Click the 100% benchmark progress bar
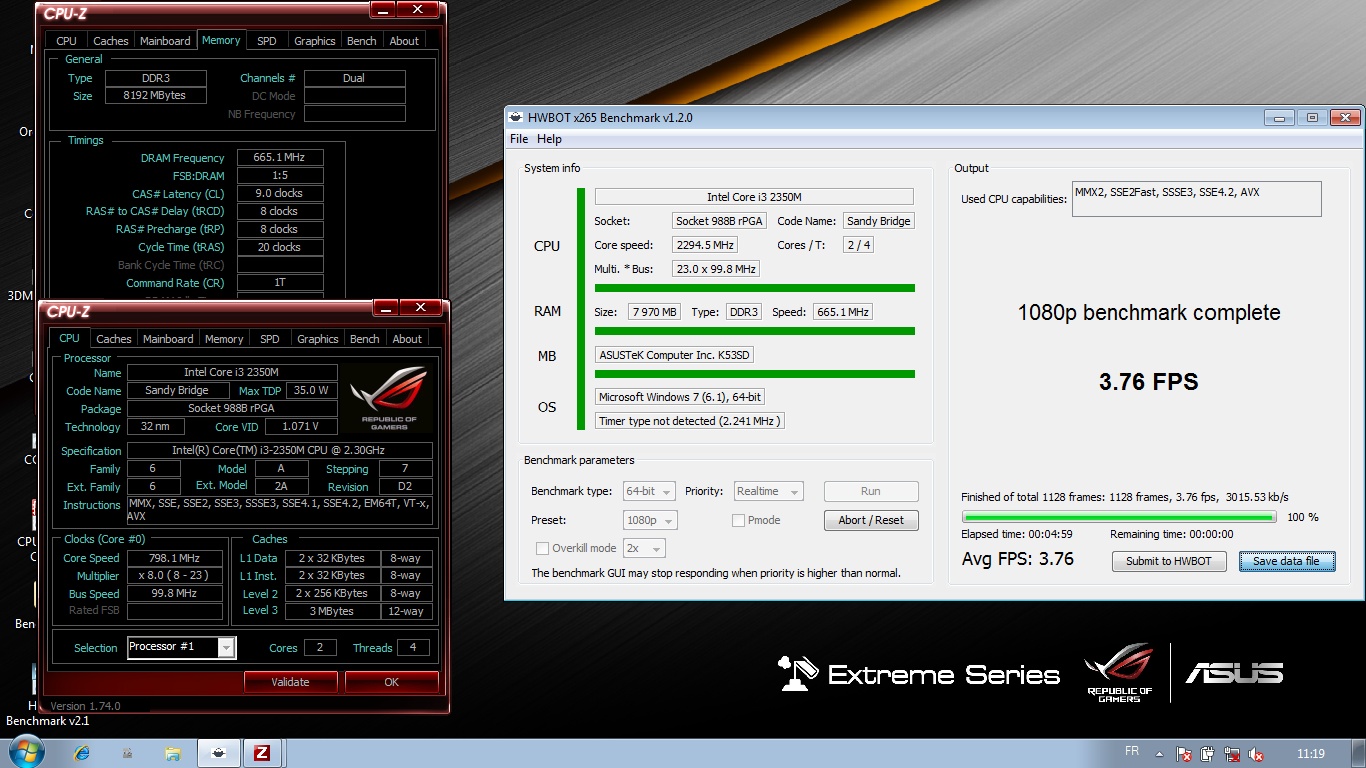Image resolution: width=1366 pixels, height=768 pixels. click(1119, 517)
